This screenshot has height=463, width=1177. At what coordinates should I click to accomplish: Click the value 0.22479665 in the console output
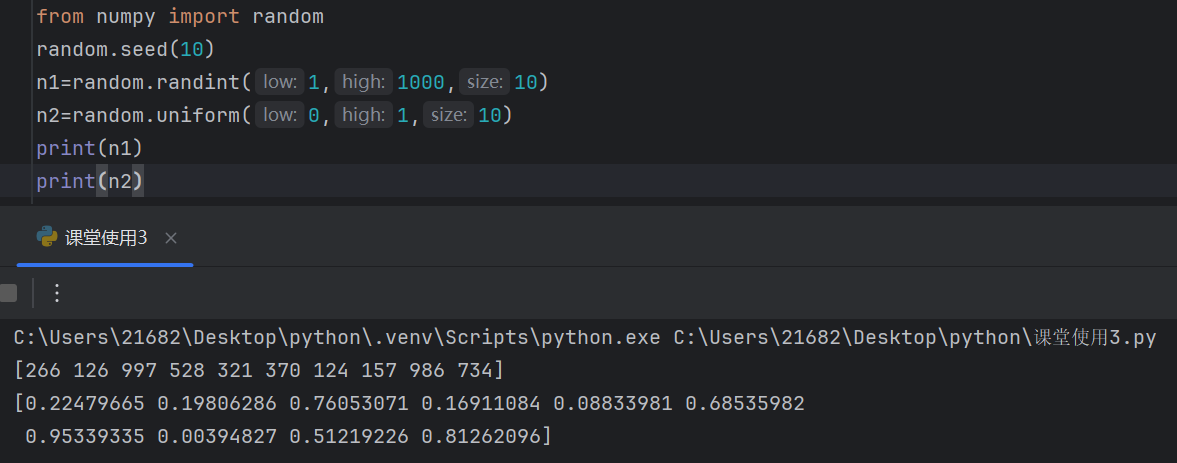(85, 404)
